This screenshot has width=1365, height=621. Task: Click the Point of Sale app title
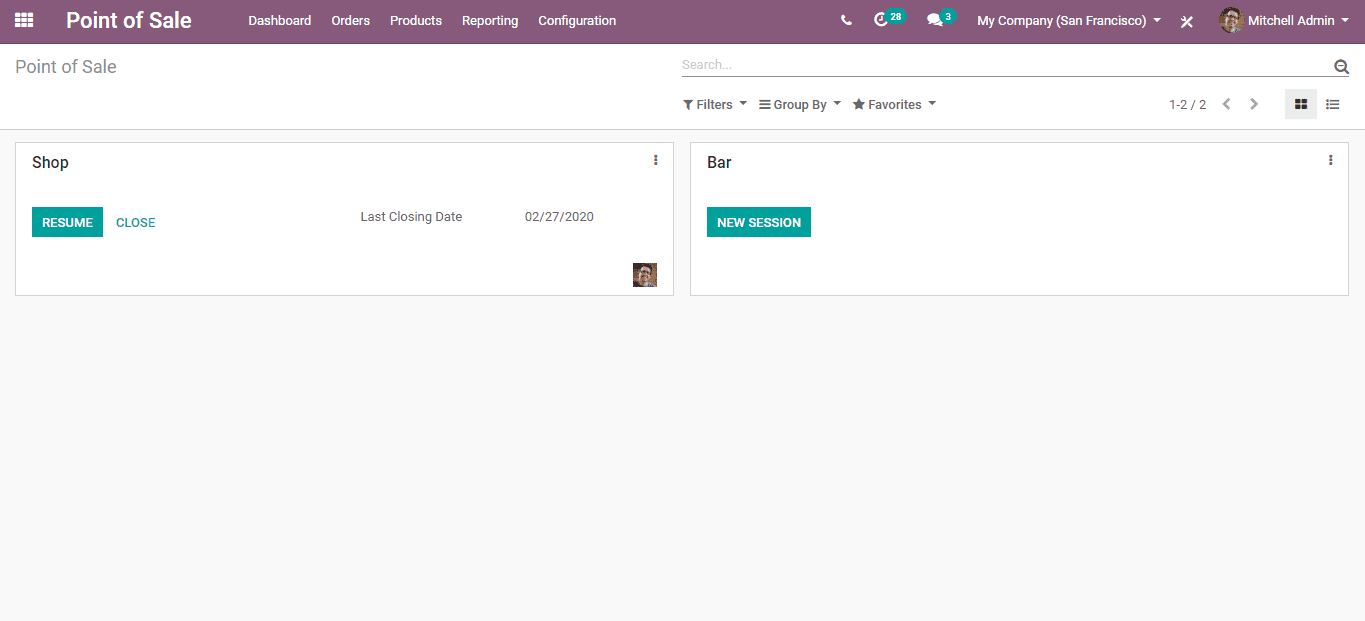[129, 20]
